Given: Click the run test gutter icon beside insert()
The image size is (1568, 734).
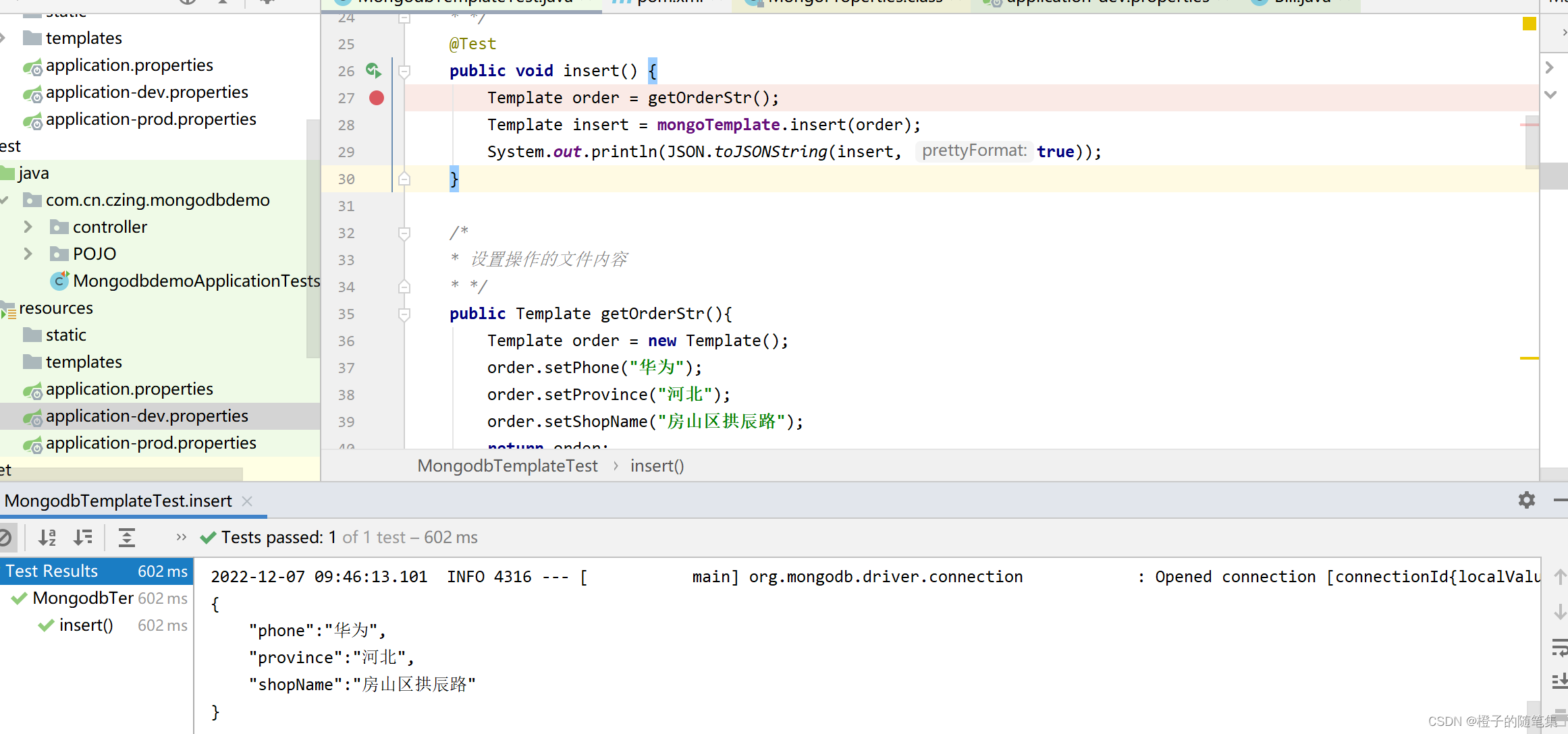Looking at the screenshot, I should coord(373,70).
